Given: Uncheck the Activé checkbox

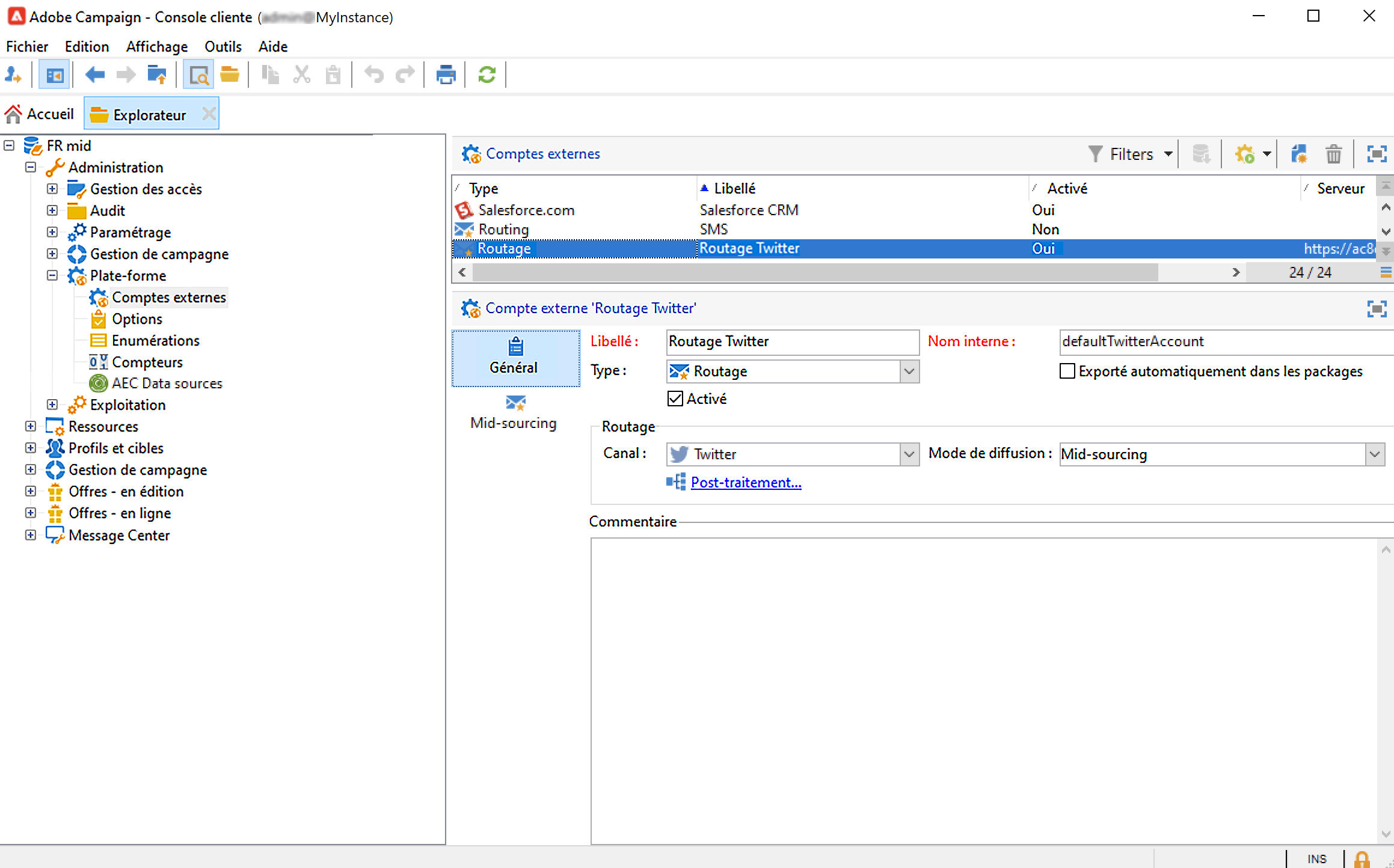Looking at the screenshot, I should pyautogui.click(x=675, y=399).
